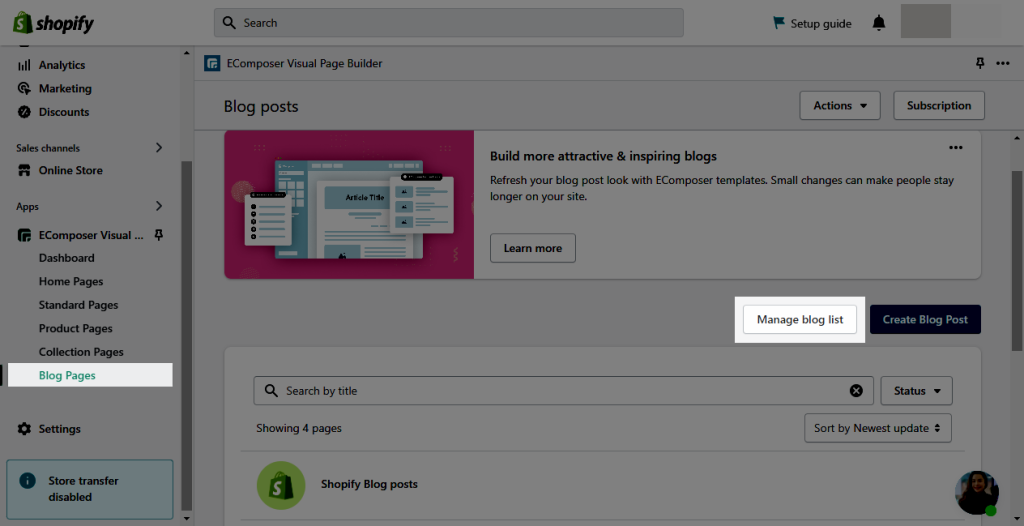Click main content scrollbar up arrow

[1017, 138]
